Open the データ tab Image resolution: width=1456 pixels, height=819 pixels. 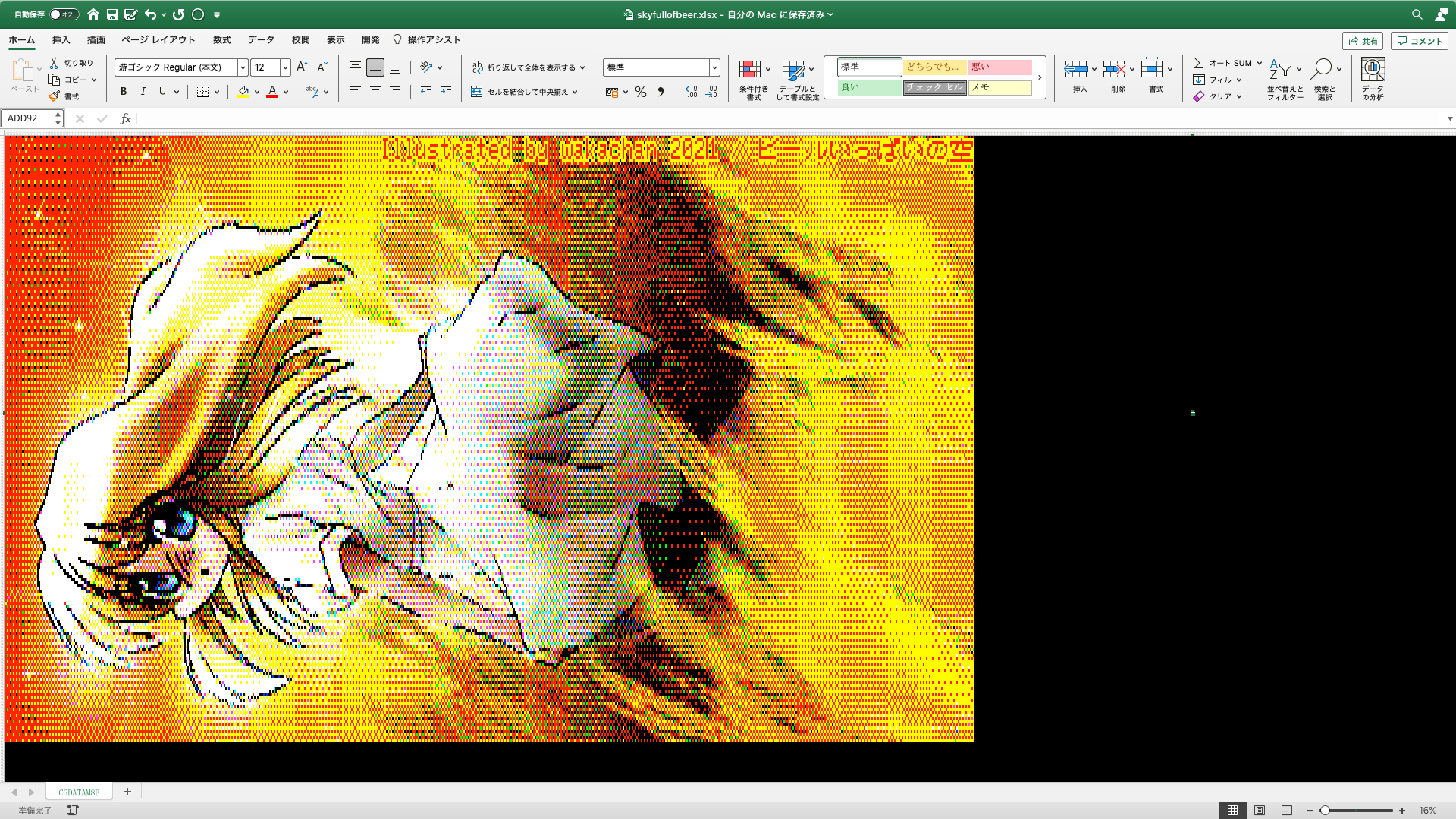[261, 40]
